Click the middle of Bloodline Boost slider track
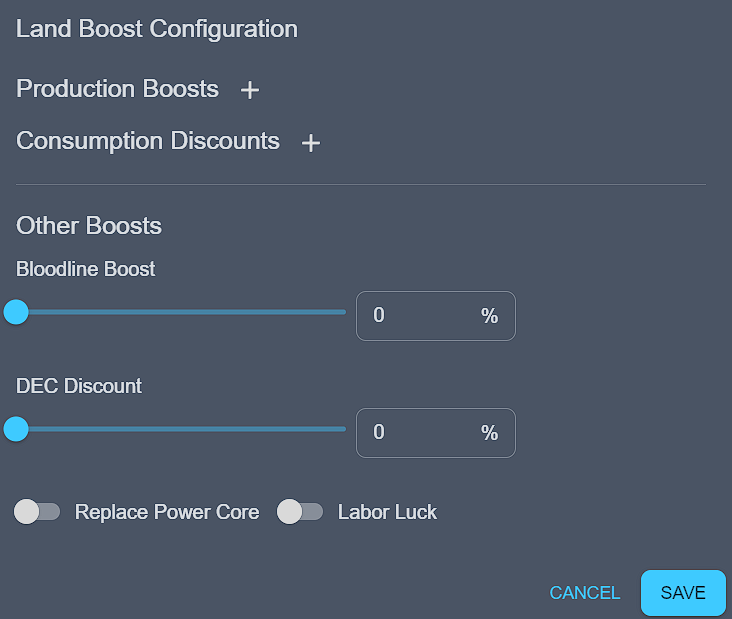Viewport: 732px width, 619px height. (180, 312)
